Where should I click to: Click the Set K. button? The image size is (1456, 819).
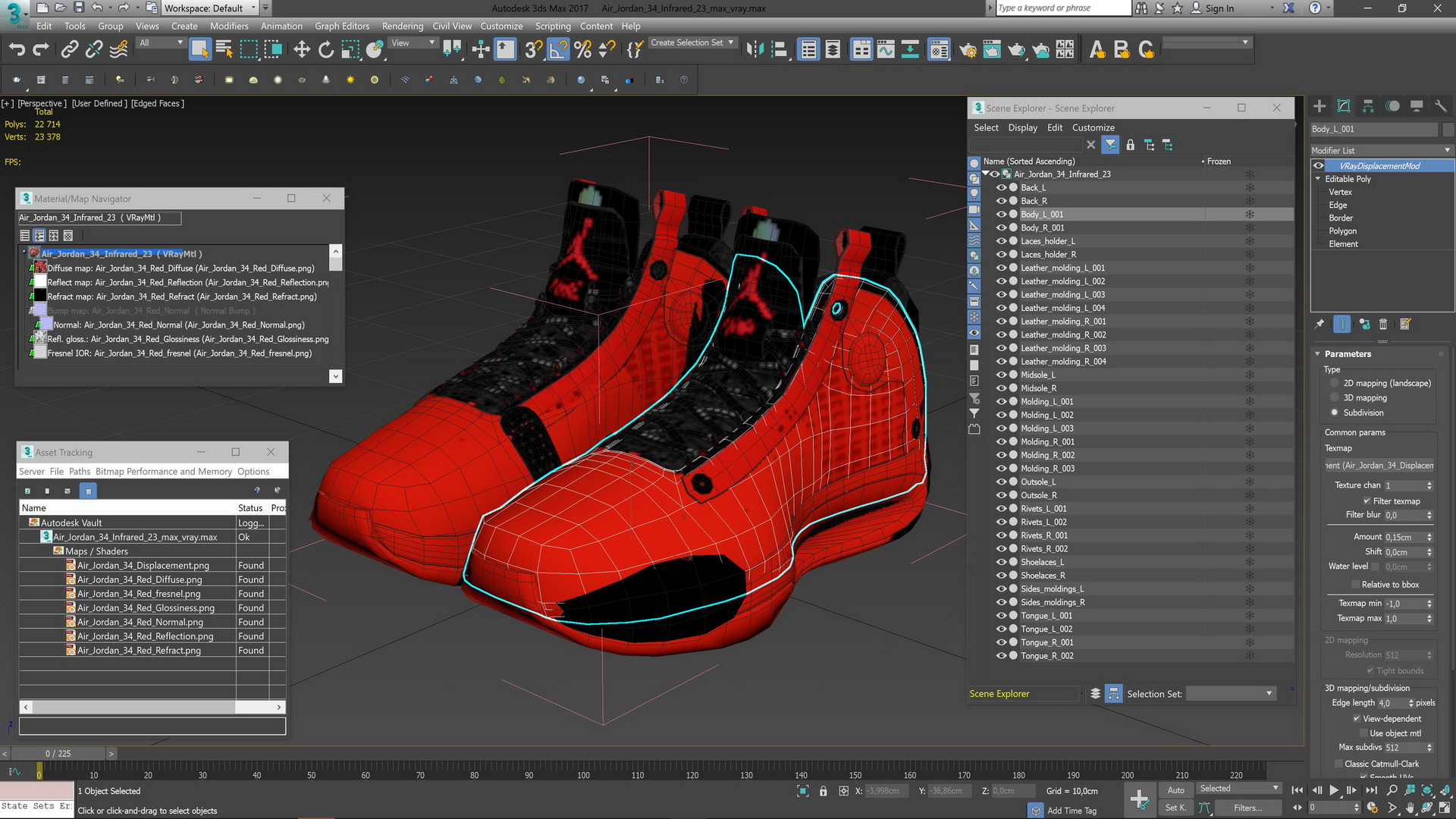pyautogui.click(x=1176, y=808)
